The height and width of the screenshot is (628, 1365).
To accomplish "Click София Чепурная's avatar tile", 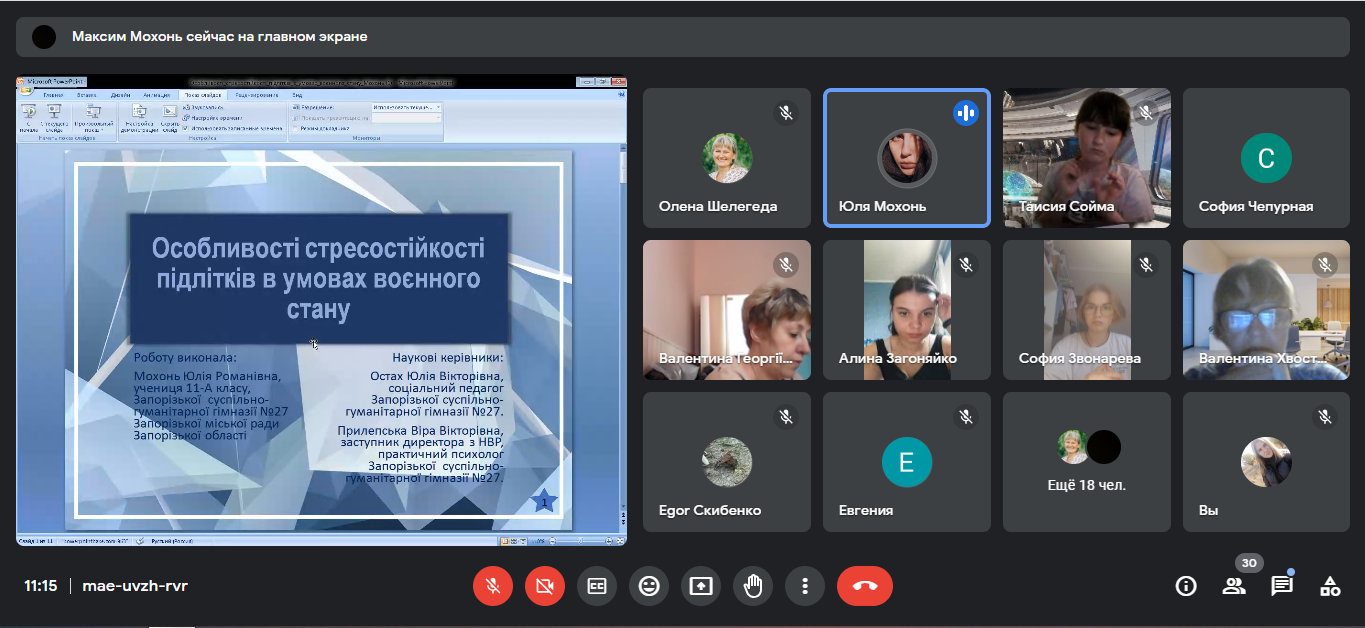I will pyautogui.click(x=1266, y=158).
